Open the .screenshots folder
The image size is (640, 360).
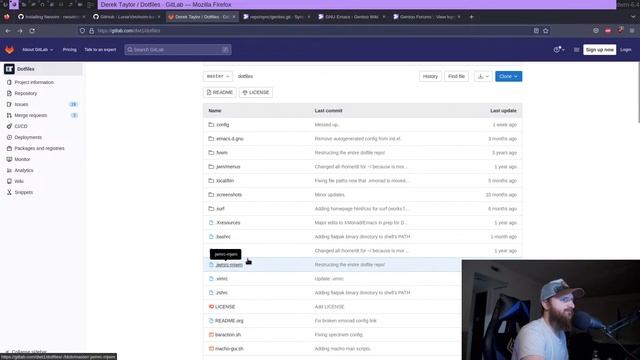[x=229, y=195]
